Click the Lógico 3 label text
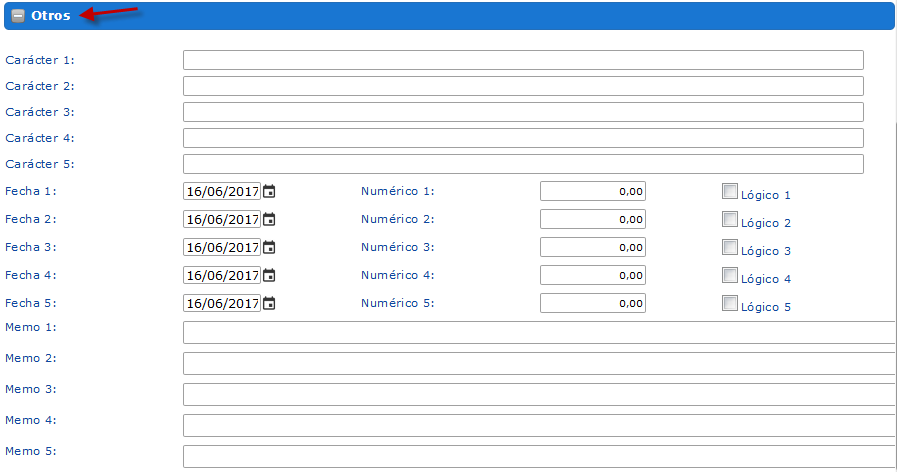Image resolution: width=897 pixels, height=472 pixels. point(765,251)
